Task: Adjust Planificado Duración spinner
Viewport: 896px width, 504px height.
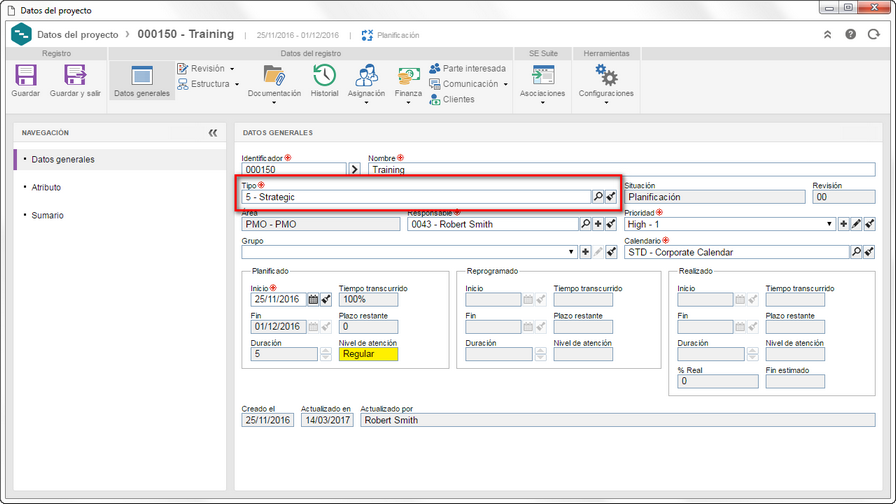Action: point(325,354)
